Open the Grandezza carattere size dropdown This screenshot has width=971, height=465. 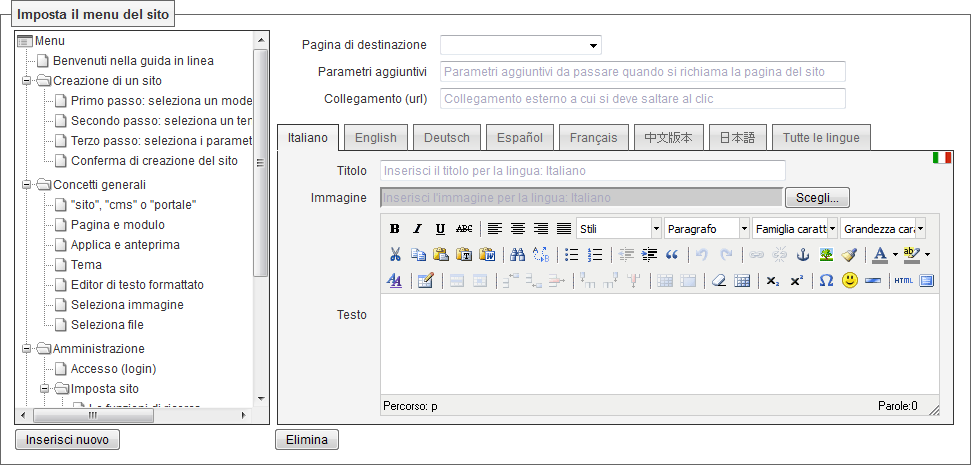pyautogui.click(x=883, y=228)
